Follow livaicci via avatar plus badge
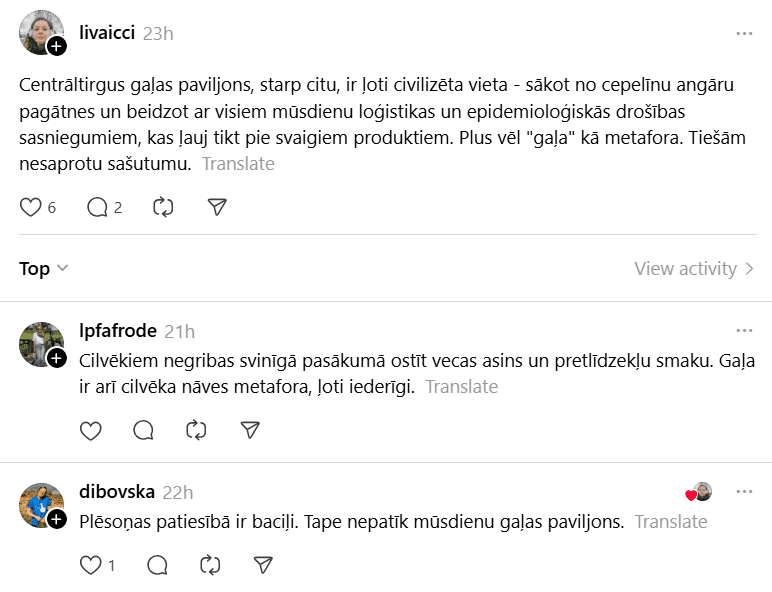 [57, 46]
